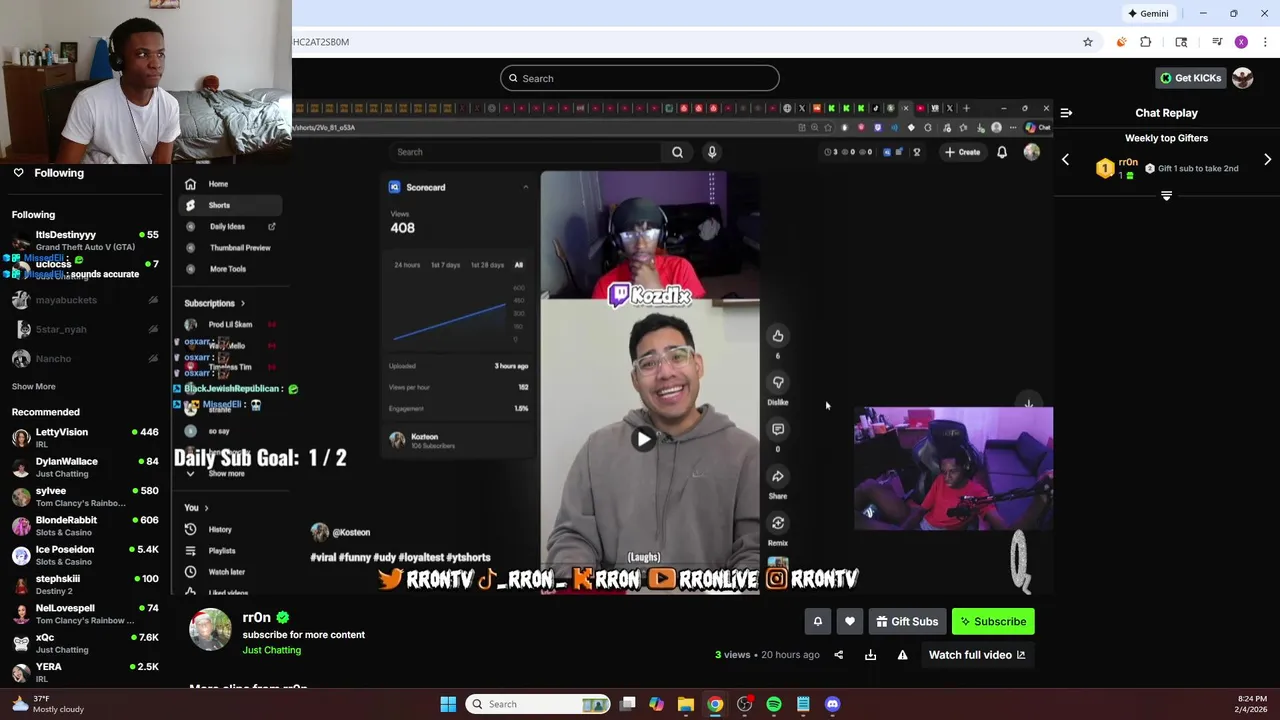The height and width of the screenshot is (720, 1280).
Task: Go to previous weekly top gifter
Action: coord(1065,160)
